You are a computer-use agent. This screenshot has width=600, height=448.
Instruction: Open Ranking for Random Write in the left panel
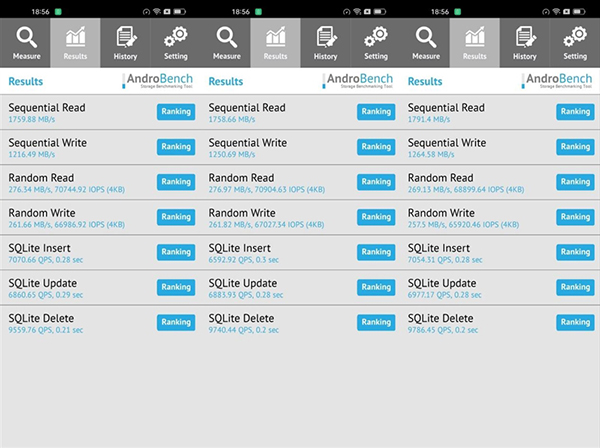176,217
